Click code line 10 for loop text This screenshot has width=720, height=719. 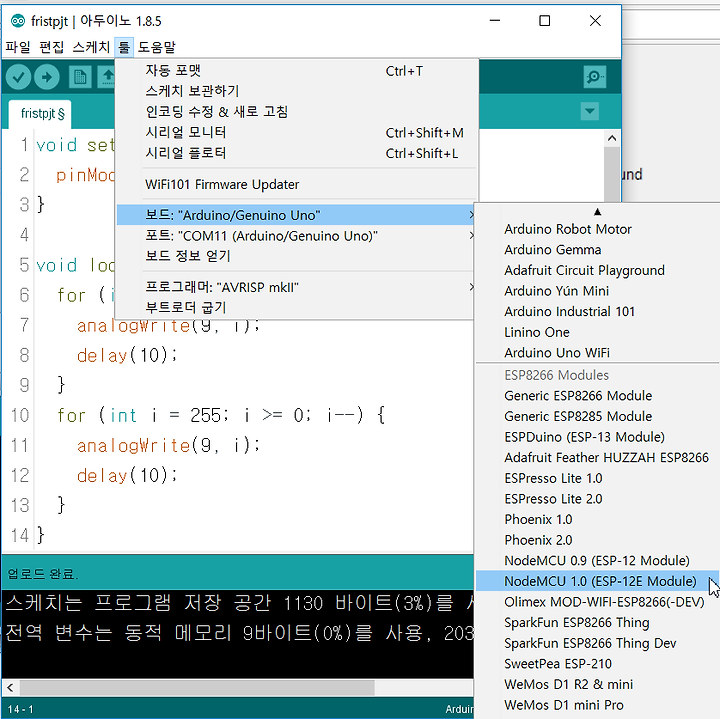[x=221, y=416]
